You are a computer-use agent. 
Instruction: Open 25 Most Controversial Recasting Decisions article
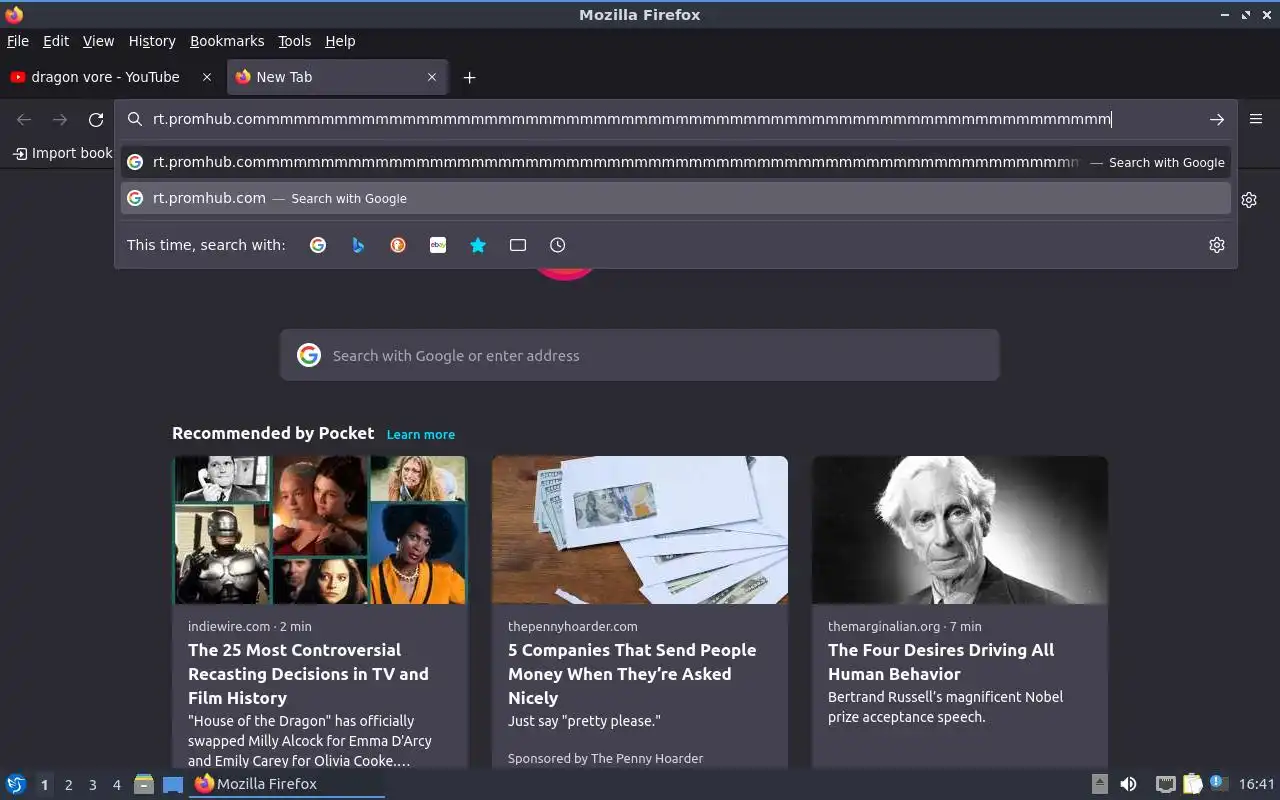pos(308,674)
